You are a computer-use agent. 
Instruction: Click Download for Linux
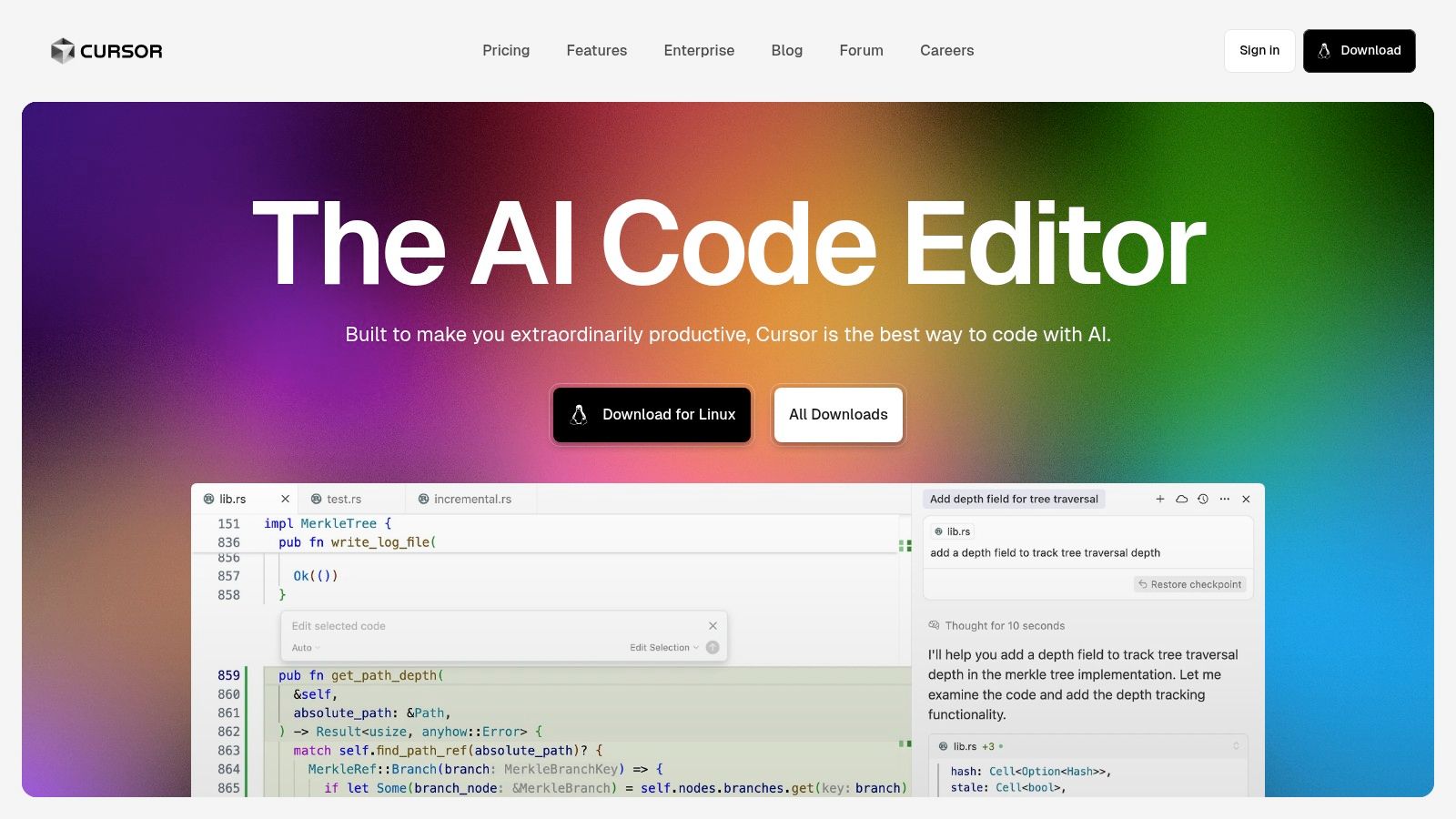coord(652,415)
